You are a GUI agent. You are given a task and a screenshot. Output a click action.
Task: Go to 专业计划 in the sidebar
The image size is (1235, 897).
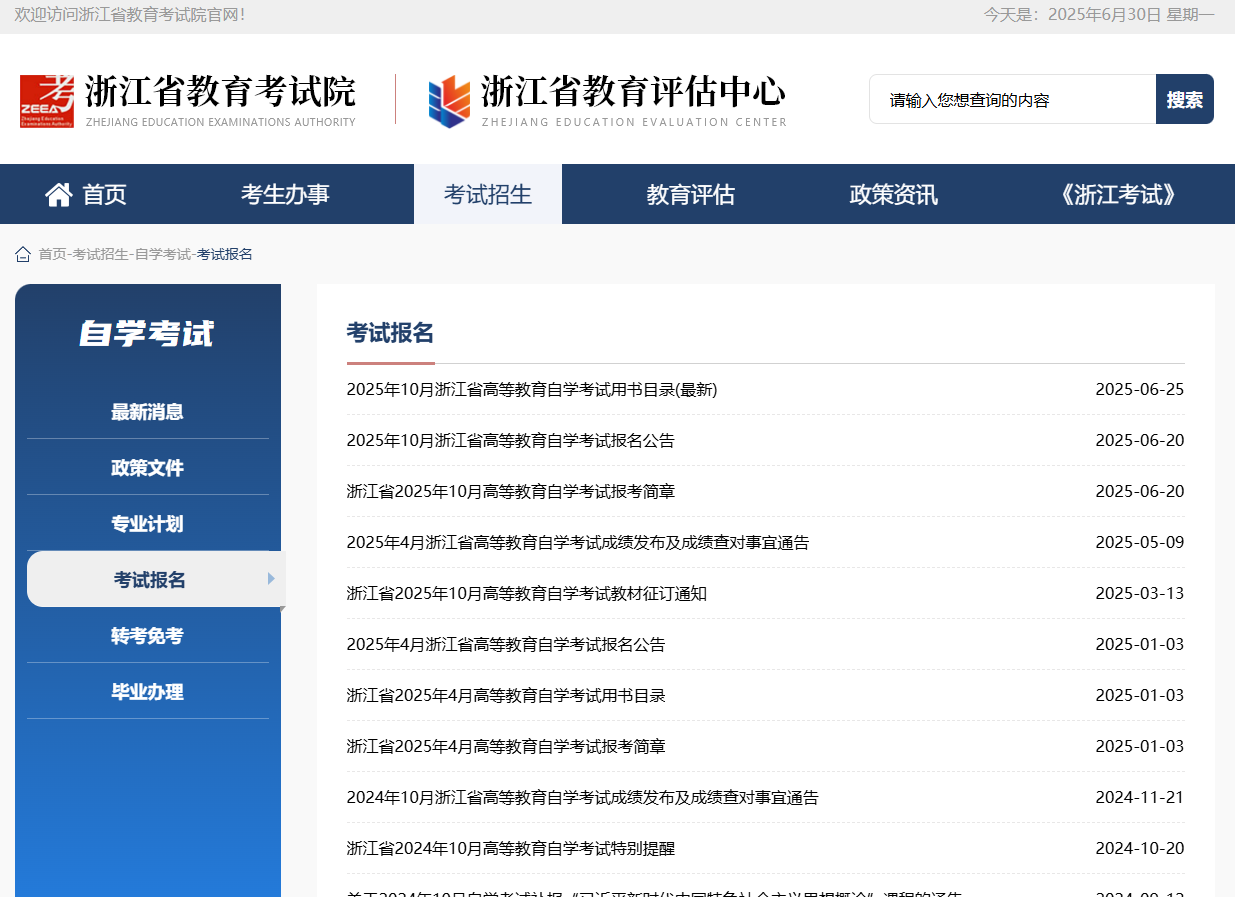[x=147, y=524]
